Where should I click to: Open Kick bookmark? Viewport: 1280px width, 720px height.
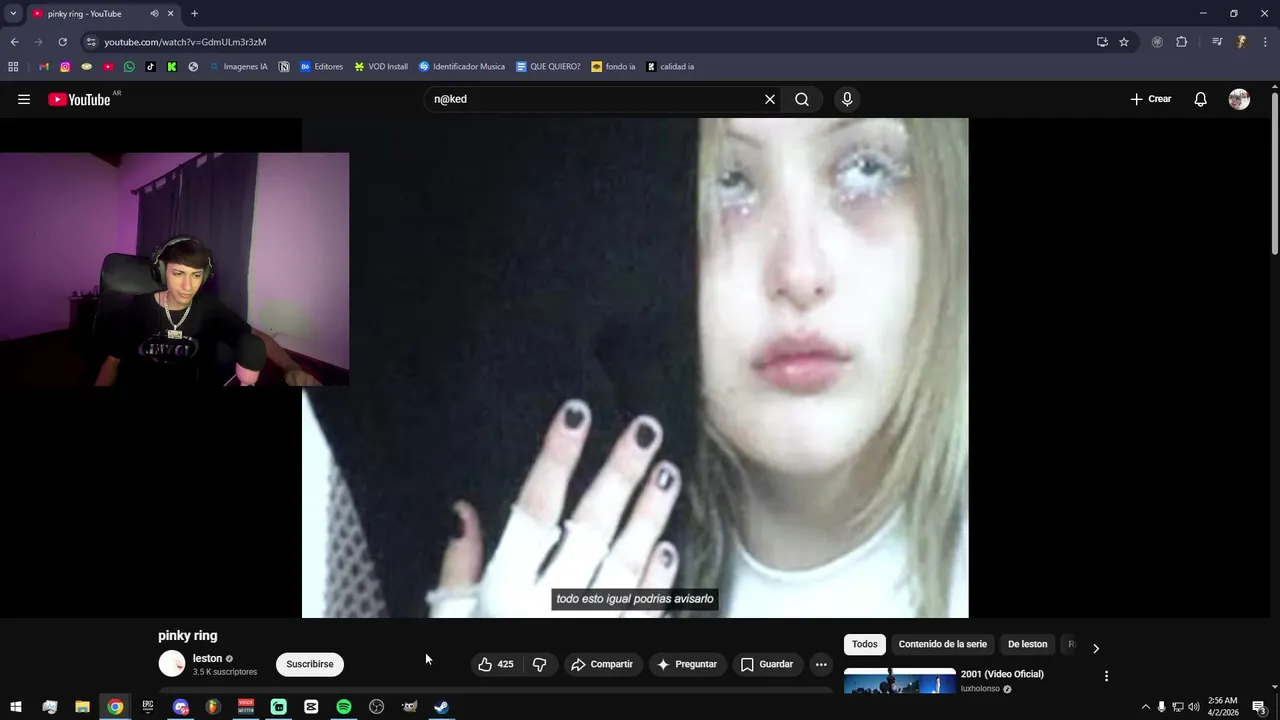(x=172, y=67)
